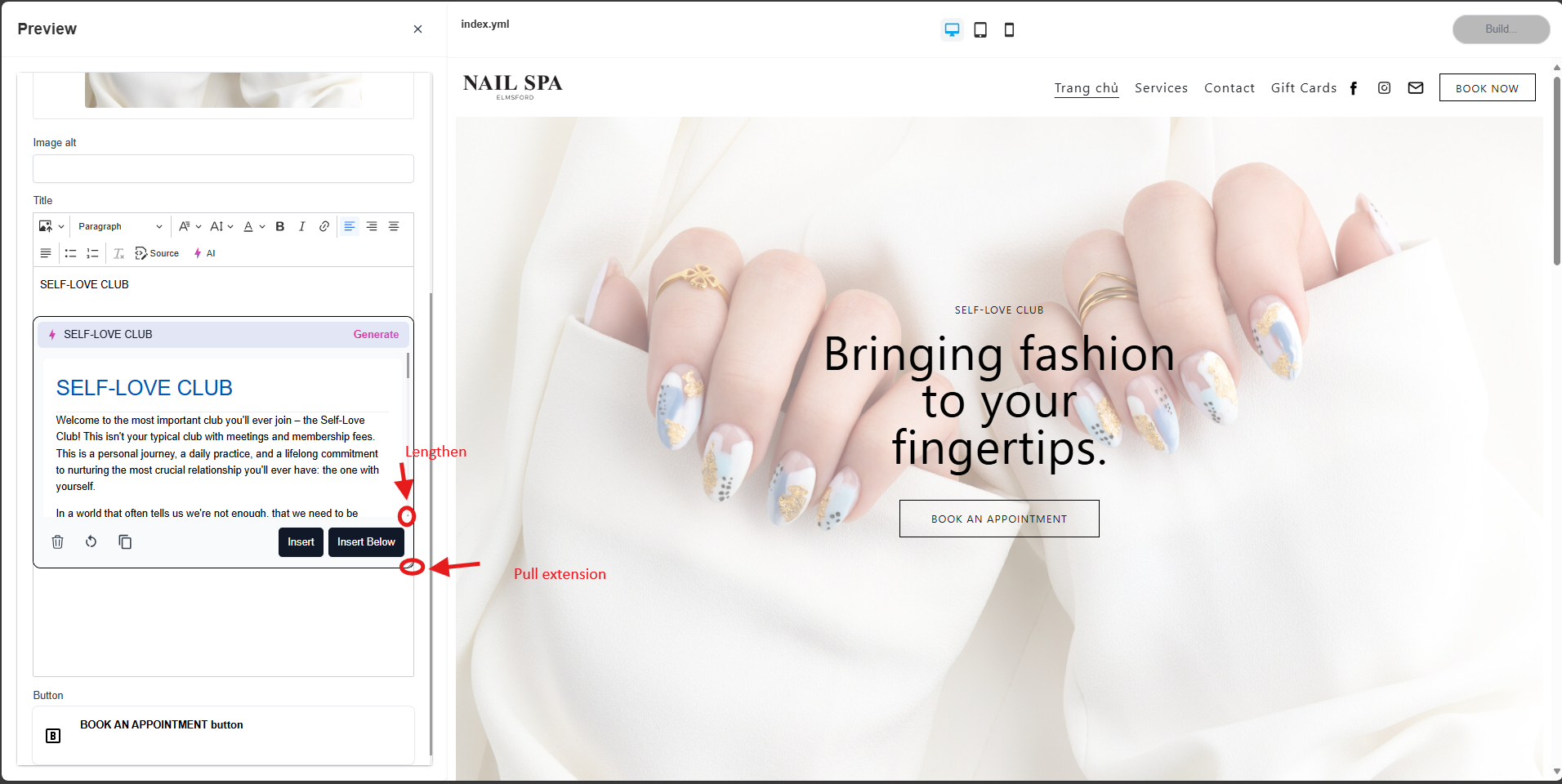This screenshot has width=1562, height=784.
Task: Click the Insert Below button
Action: 366,542
